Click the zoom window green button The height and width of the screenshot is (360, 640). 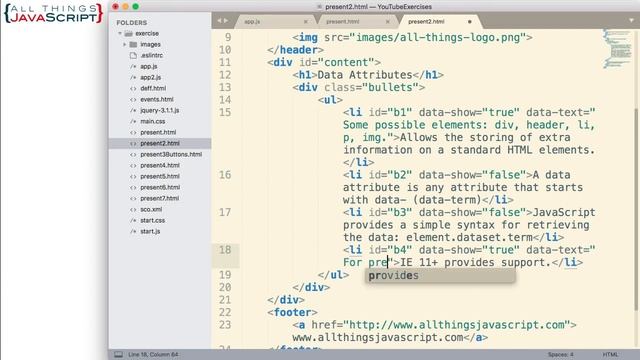point(136,7)
